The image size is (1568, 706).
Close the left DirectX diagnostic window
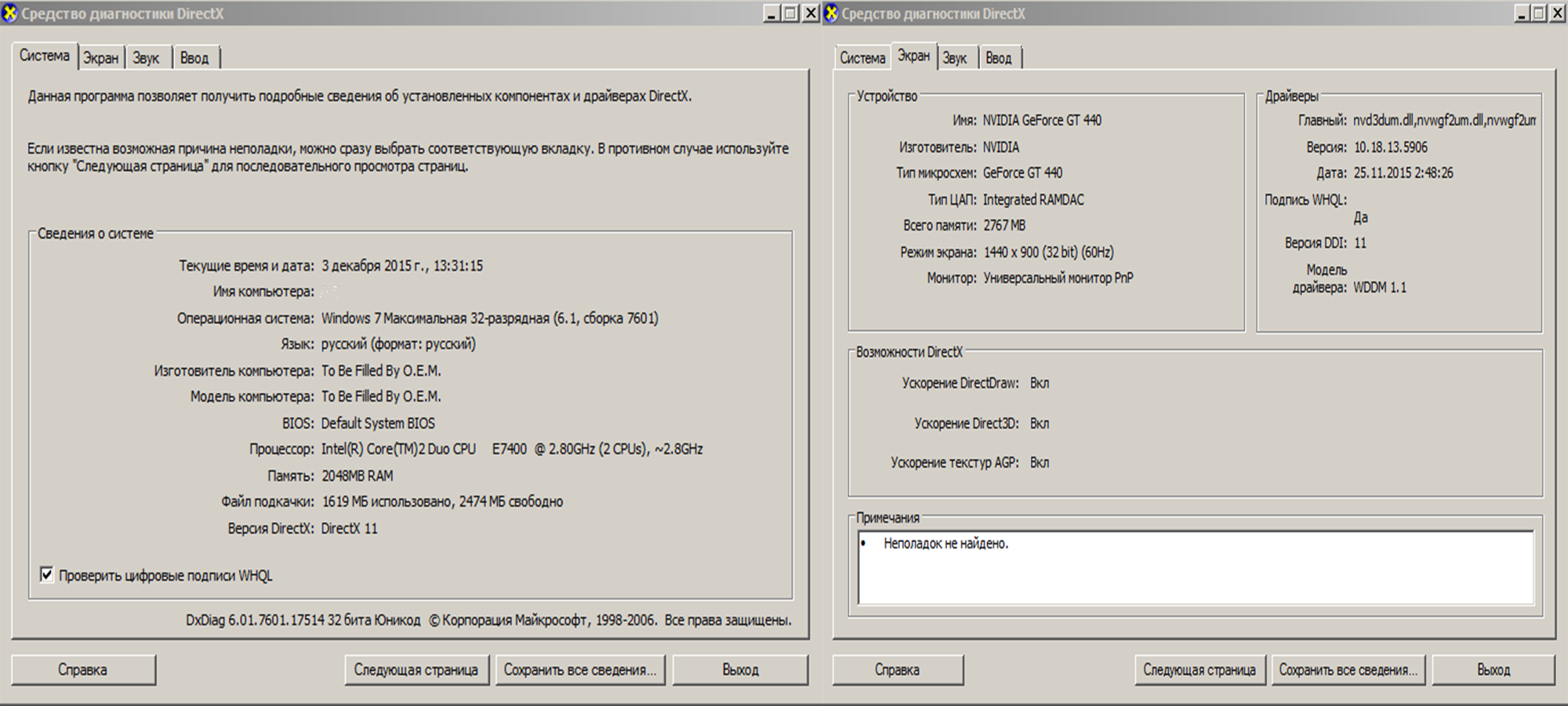pos(811,13)
